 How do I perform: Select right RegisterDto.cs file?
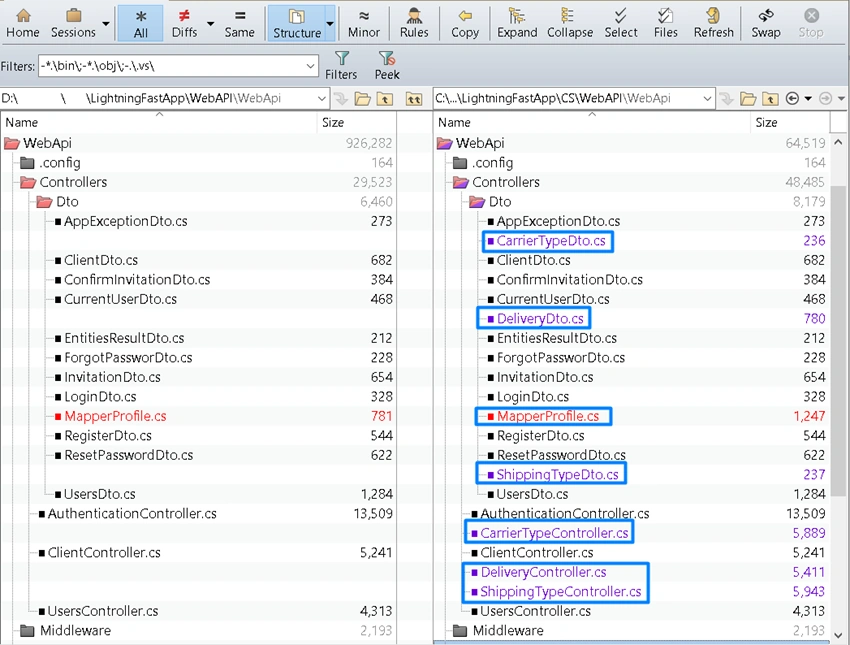[540, 436]
